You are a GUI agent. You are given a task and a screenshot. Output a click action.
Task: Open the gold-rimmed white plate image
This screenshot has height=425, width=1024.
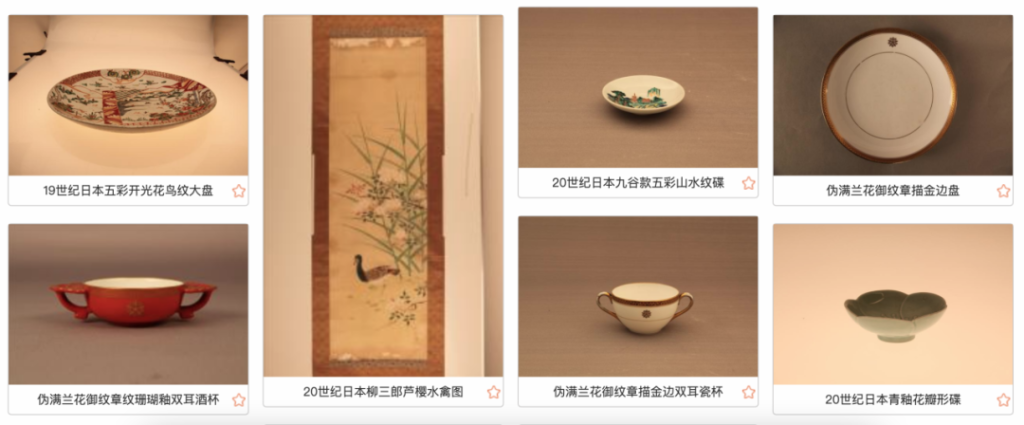coord(893,95)
